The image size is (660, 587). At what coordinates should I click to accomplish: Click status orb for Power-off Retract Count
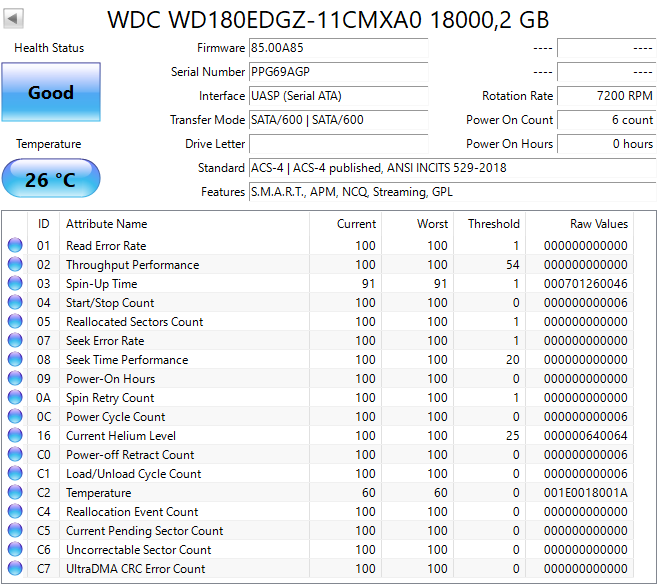pos(15,454)
